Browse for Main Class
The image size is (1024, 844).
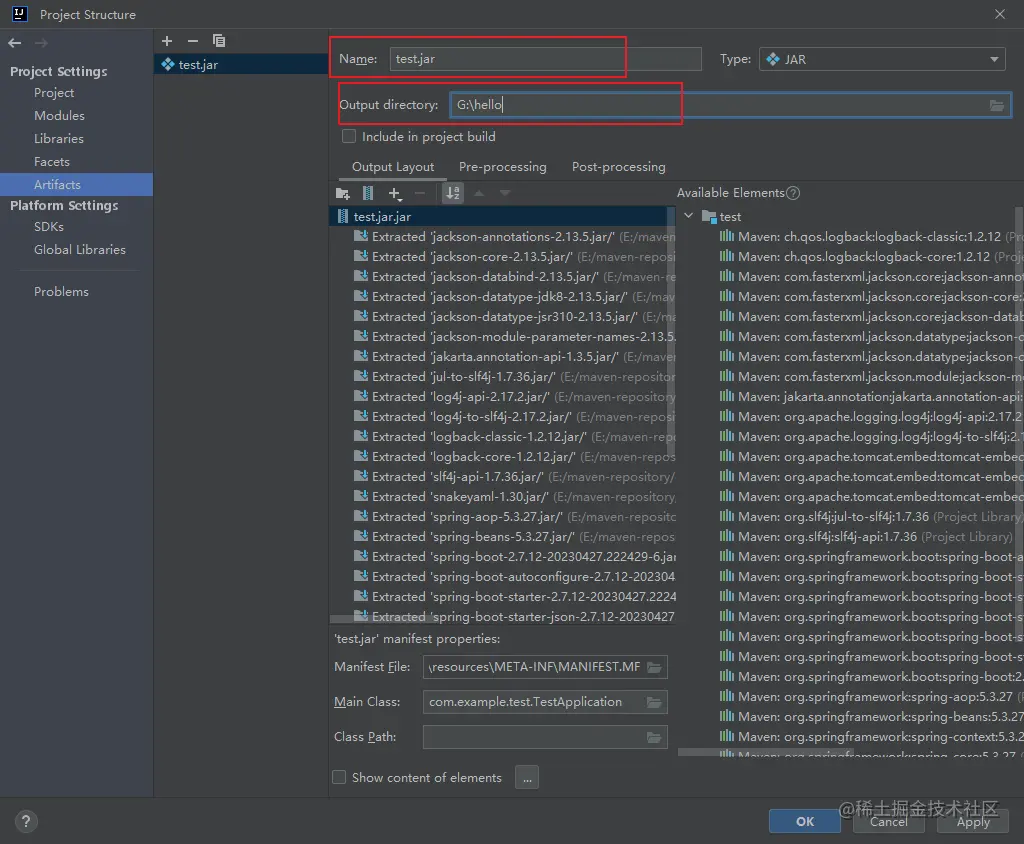(654, 702)
